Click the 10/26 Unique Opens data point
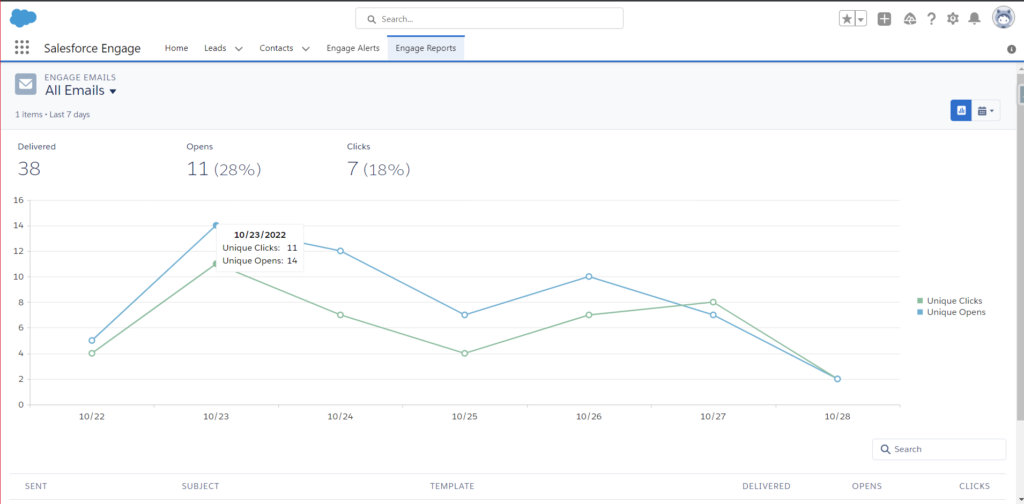 [588, 276]
